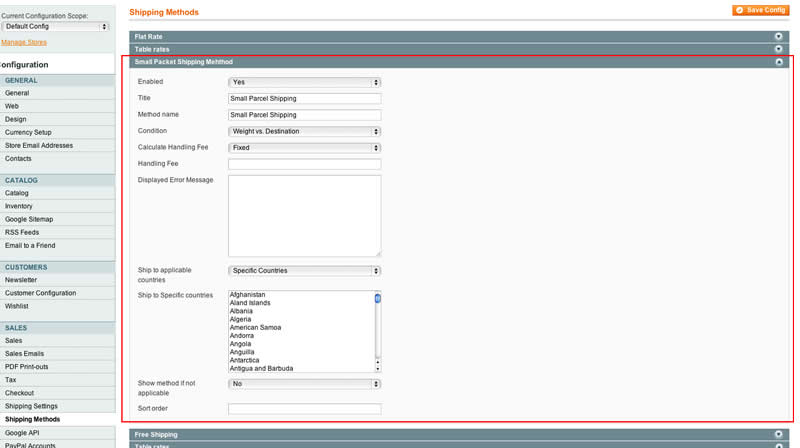Click the countries list scrollbar
Image resolution: width=800 pixels, height=448 pixels.
click(377, 330)
